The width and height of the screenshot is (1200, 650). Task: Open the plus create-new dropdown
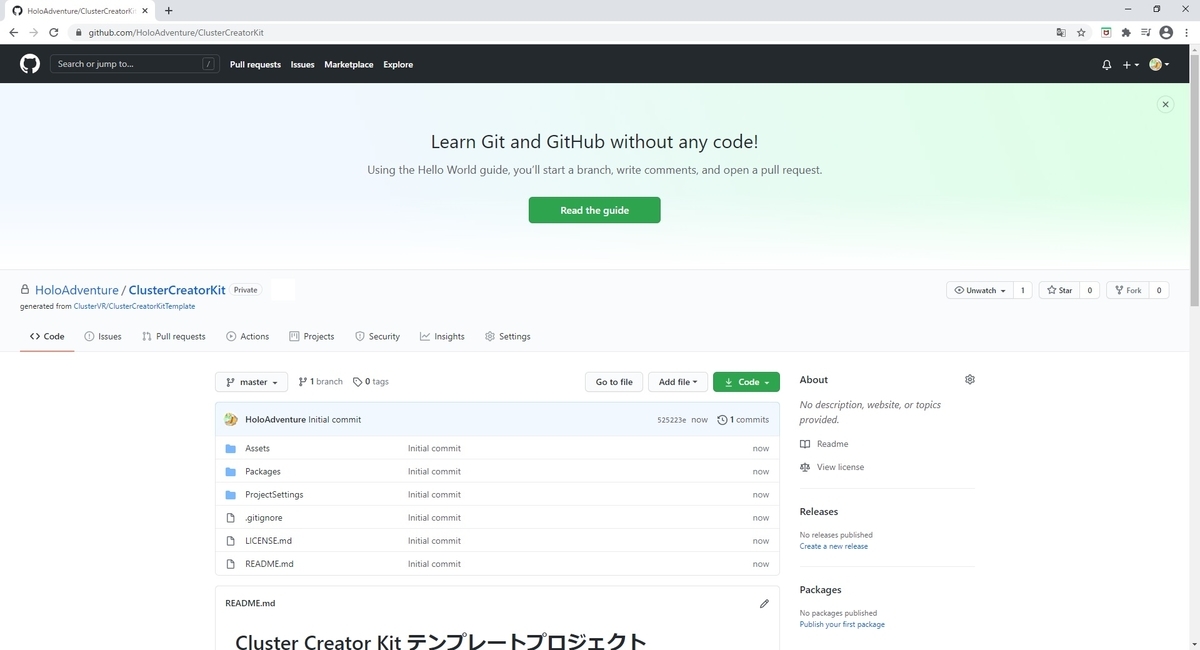(1130, 64)
